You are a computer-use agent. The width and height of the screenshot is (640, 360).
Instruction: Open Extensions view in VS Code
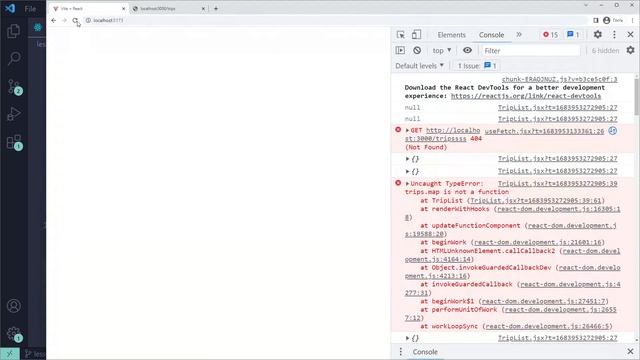pos(14,142)
